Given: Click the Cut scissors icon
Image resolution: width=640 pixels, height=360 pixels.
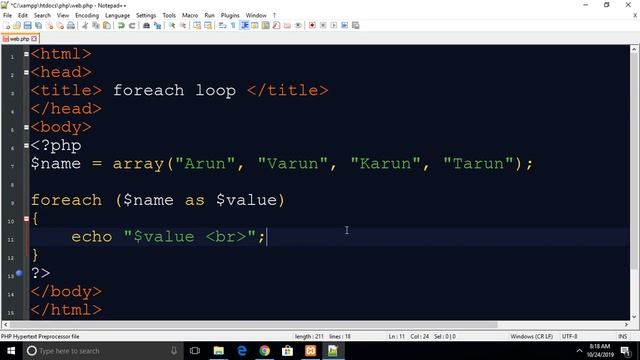Looking at the screenshot, I should (x=85, y=25).
